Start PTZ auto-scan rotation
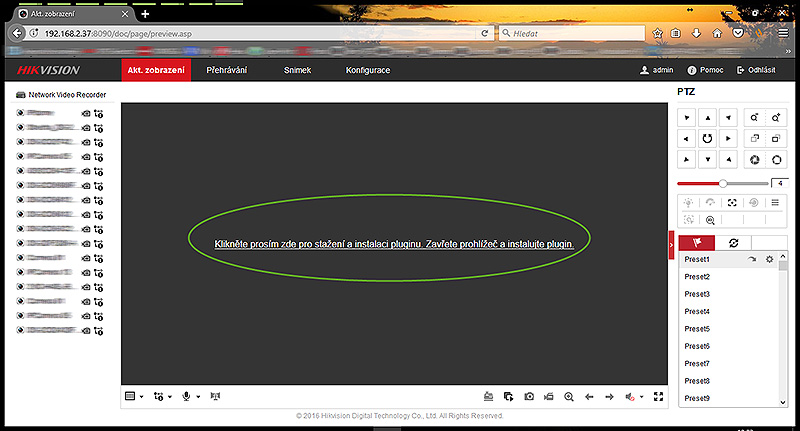The height and width of the screenshot is (431, 800). pos(707,139)
